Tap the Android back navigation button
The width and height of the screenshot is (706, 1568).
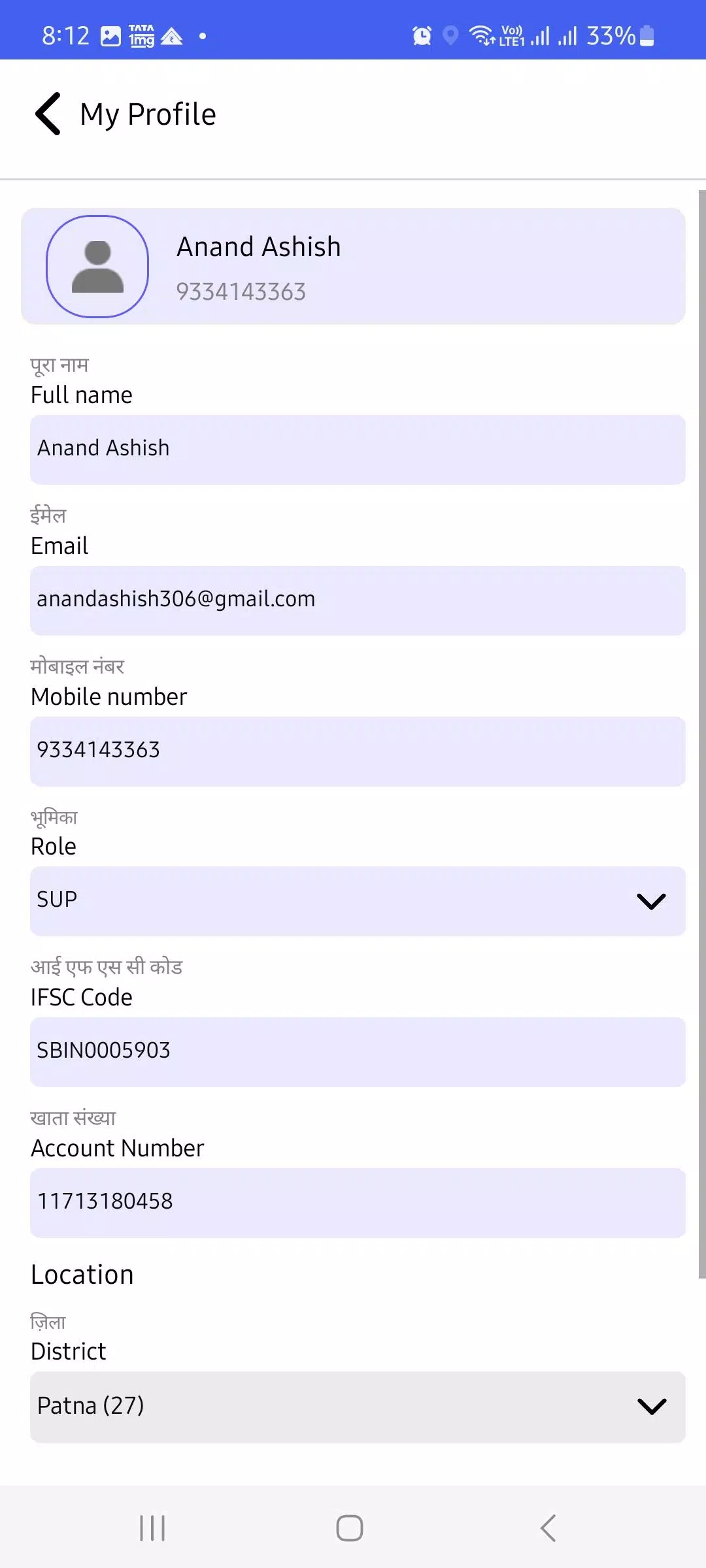(548, 1528)
